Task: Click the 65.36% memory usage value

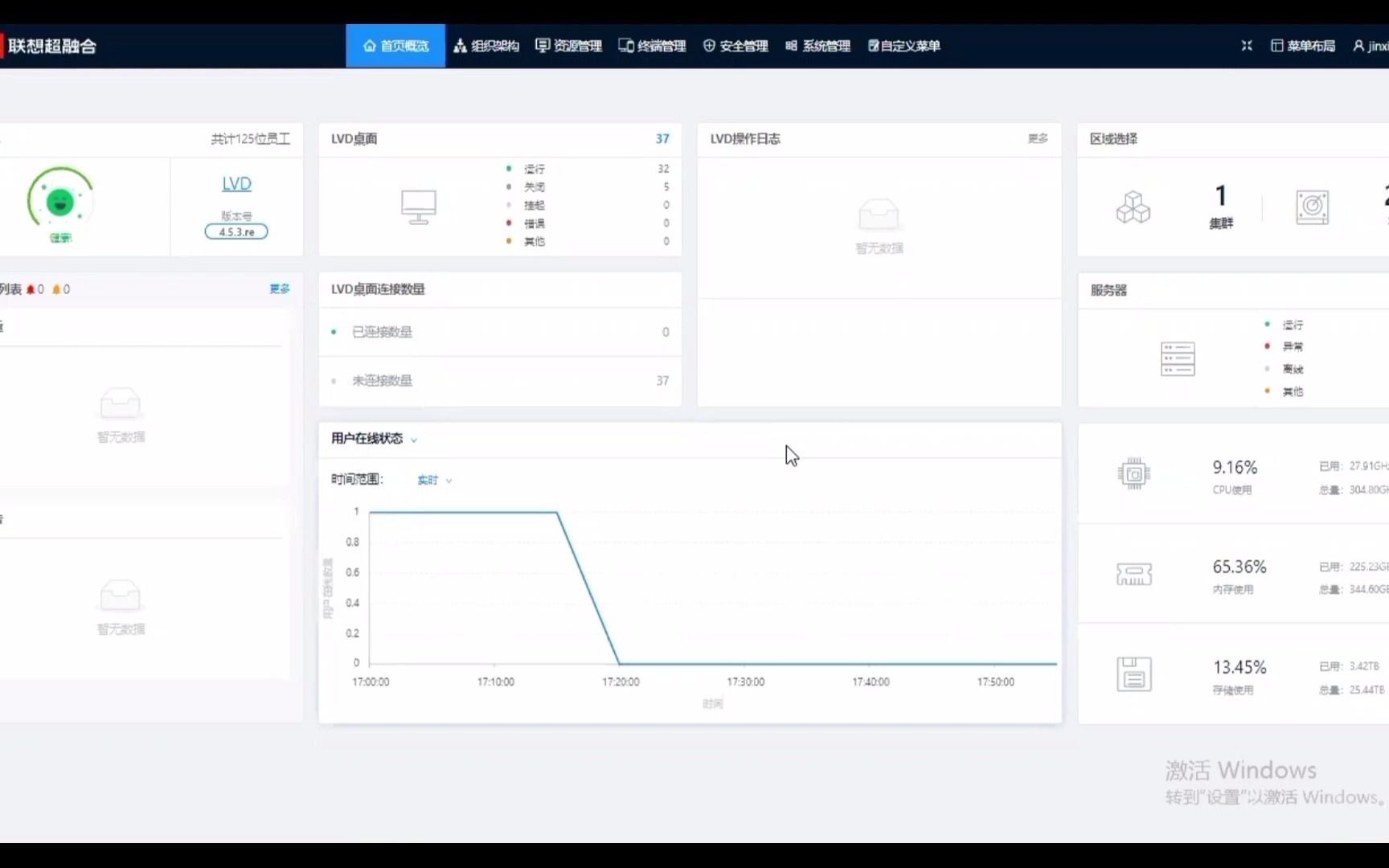Action: [1239, 567]
